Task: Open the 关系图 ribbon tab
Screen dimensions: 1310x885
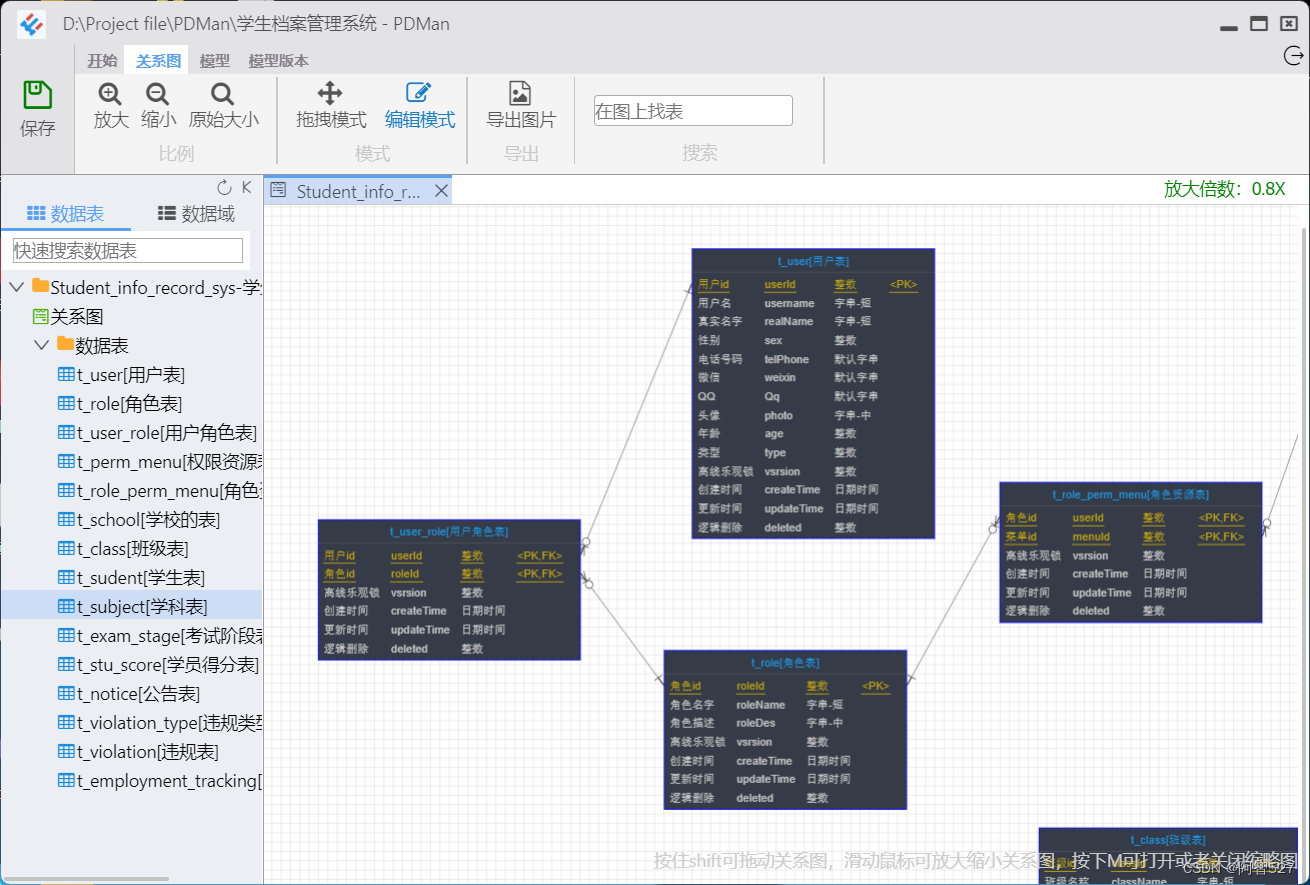Action: (x=158, y=61)
